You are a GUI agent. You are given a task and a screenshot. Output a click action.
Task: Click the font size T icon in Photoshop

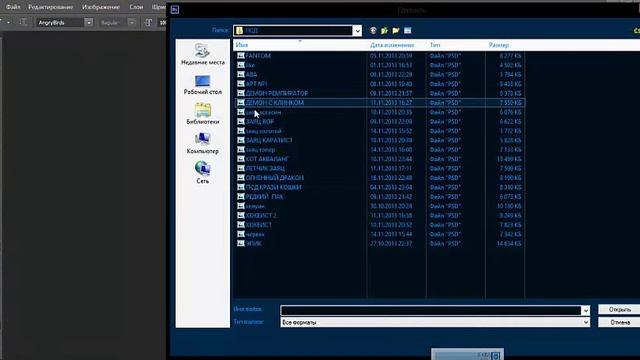point(148,22)
